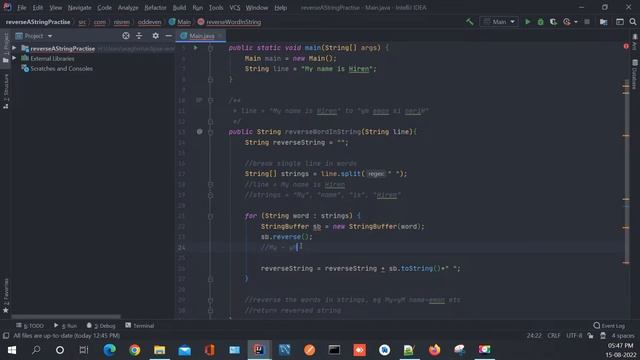The image size is (640, 360).
Task: Click the editor vertical scrollbar
Action: [626, 171]
